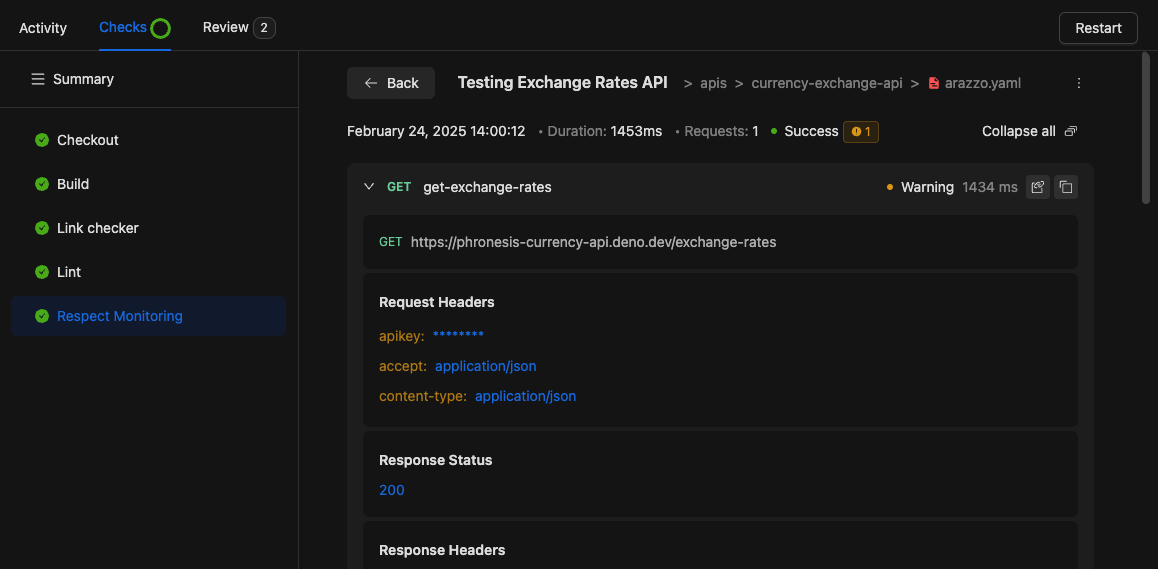1158x569 pixels.
Task: Click the green checkmark beside Build
Action: tap(42, 184)
